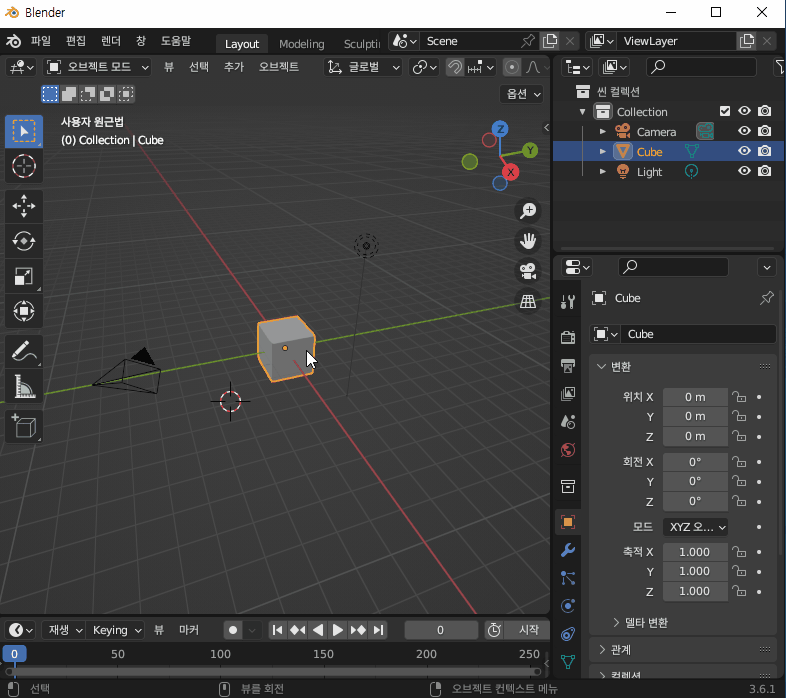Toggle auto keying record button

(x=233, y=630)
